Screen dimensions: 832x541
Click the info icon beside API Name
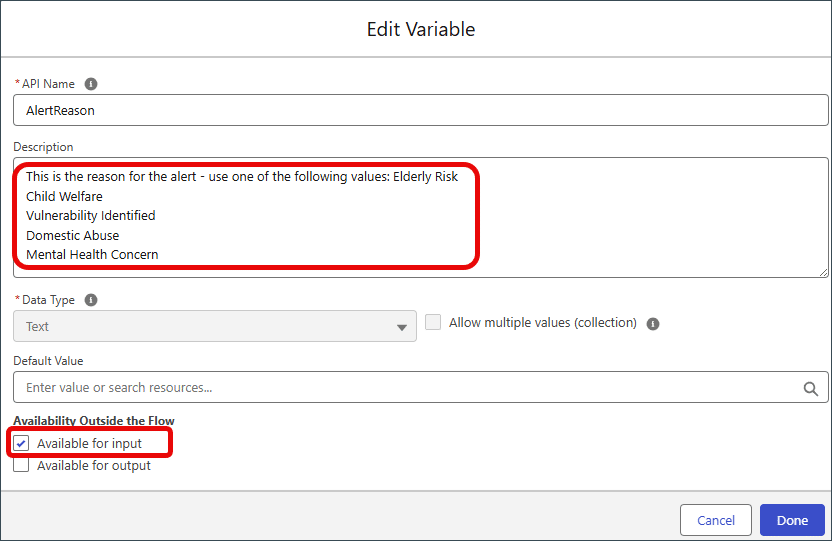click(91, 84)
